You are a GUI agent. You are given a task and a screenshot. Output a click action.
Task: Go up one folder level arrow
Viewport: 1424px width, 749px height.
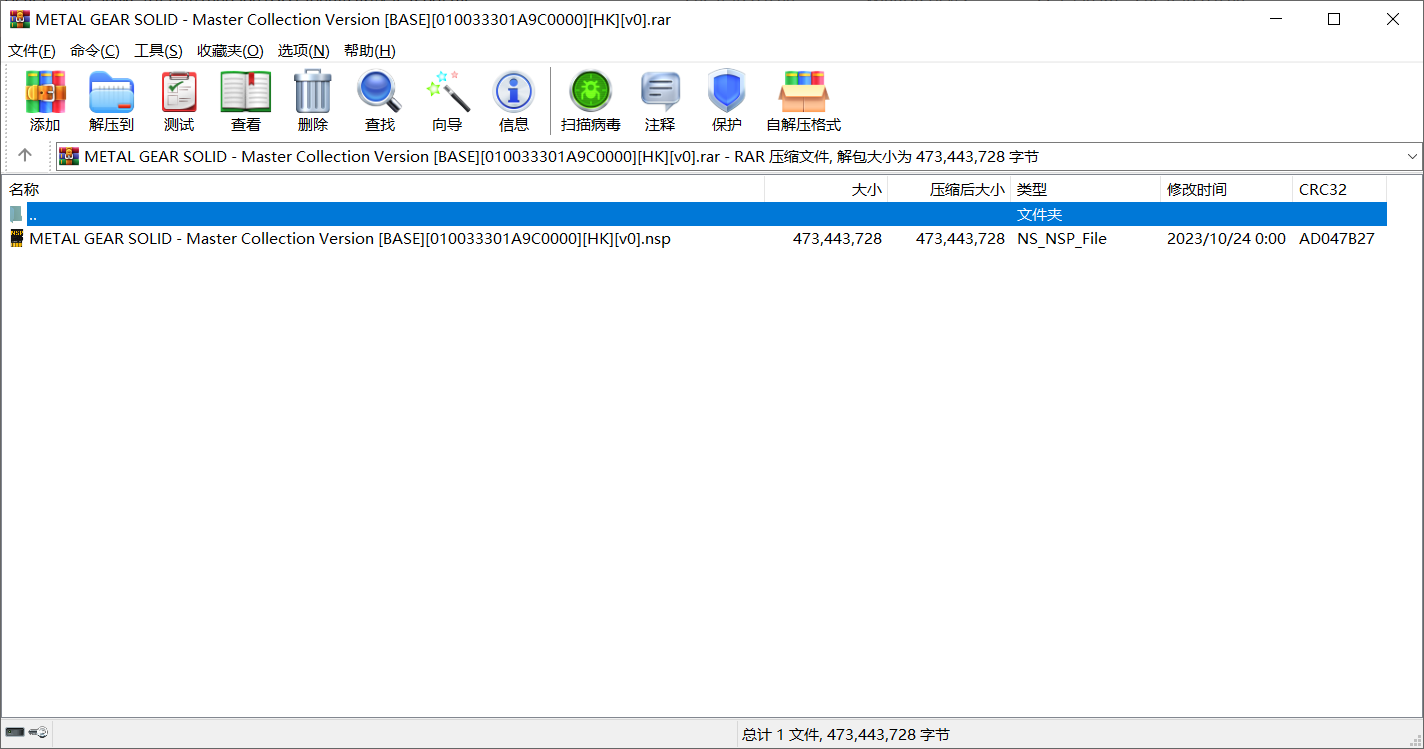[26, 155]
